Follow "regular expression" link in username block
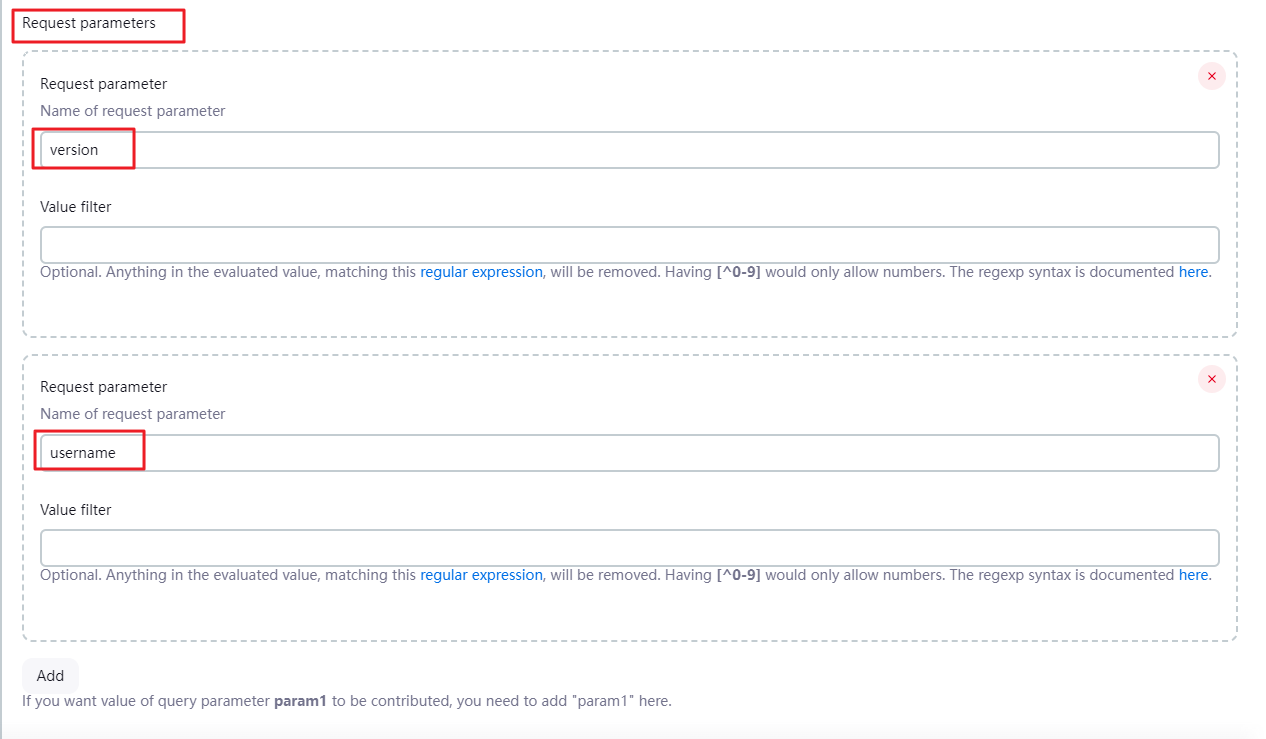This screenshot has width=1266, height=739. (x=481, y=575)
